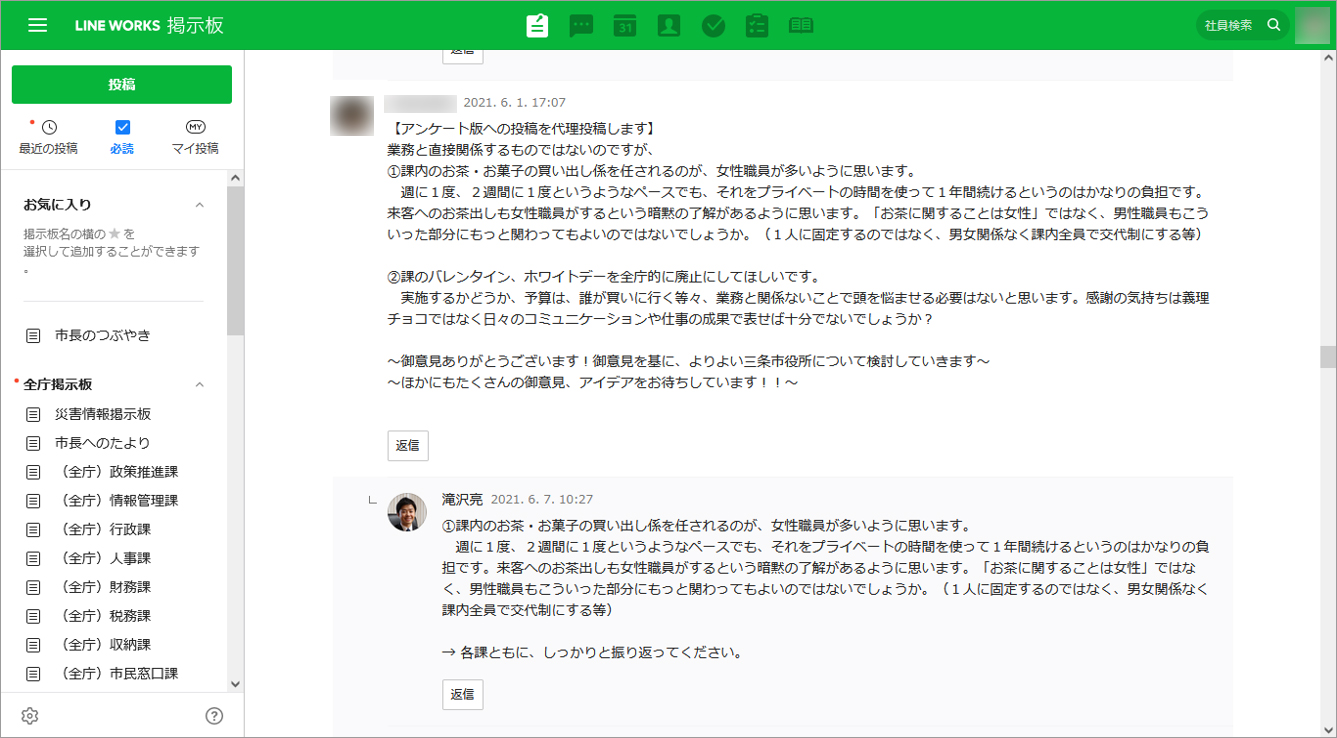Open the hamburger menu in header
This screenshot has width=1337, height=738.
[x=38, y=25]
